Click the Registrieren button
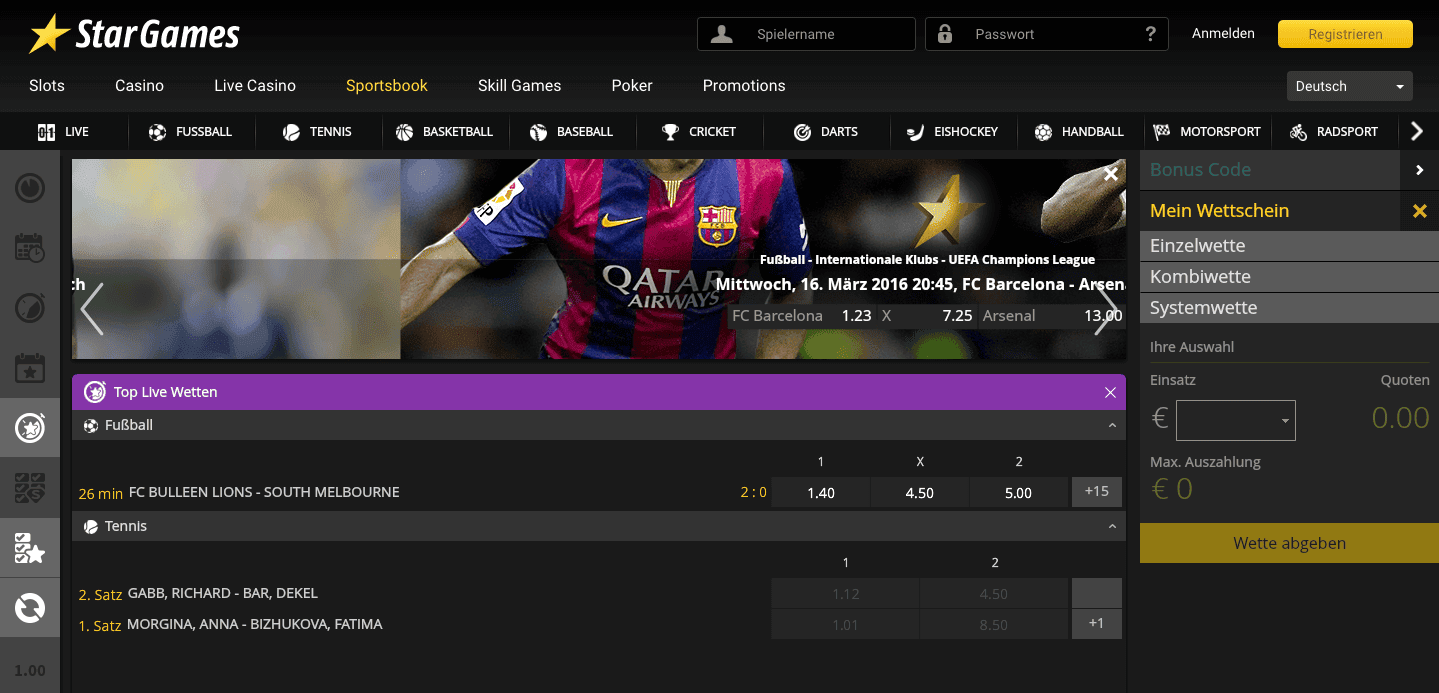The image size is (1439, 693). point(1345,34)
